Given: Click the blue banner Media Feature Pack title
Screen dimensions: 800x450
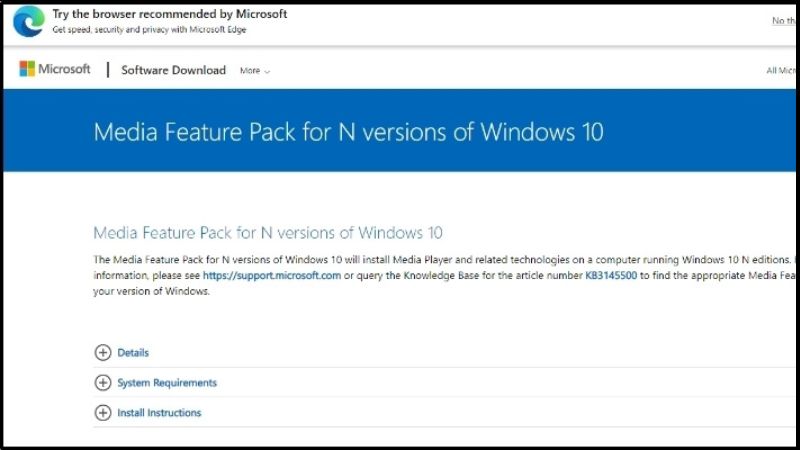Looking at the screenshot, I should pyautogui.click(x=348, y=132).
